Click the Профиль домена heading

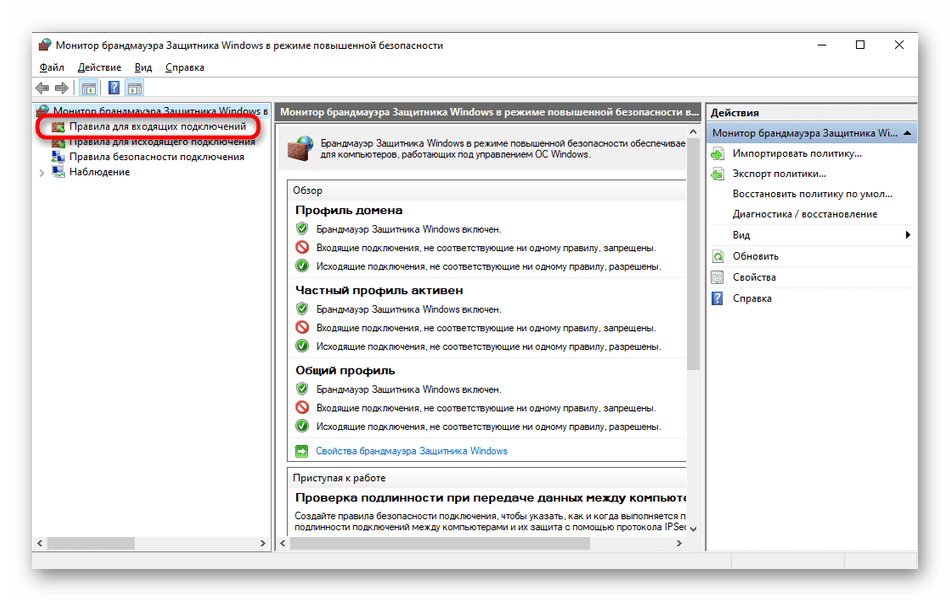(349, 210)
